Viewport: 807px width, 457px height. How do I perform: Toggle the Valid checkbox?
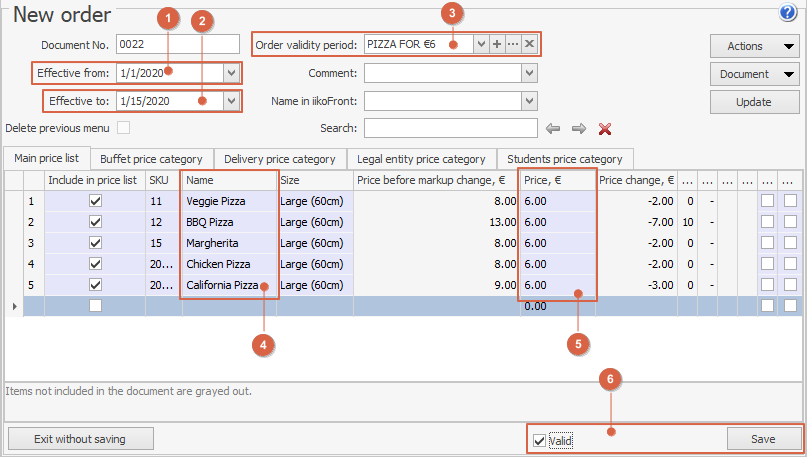(x=540, y=440)
